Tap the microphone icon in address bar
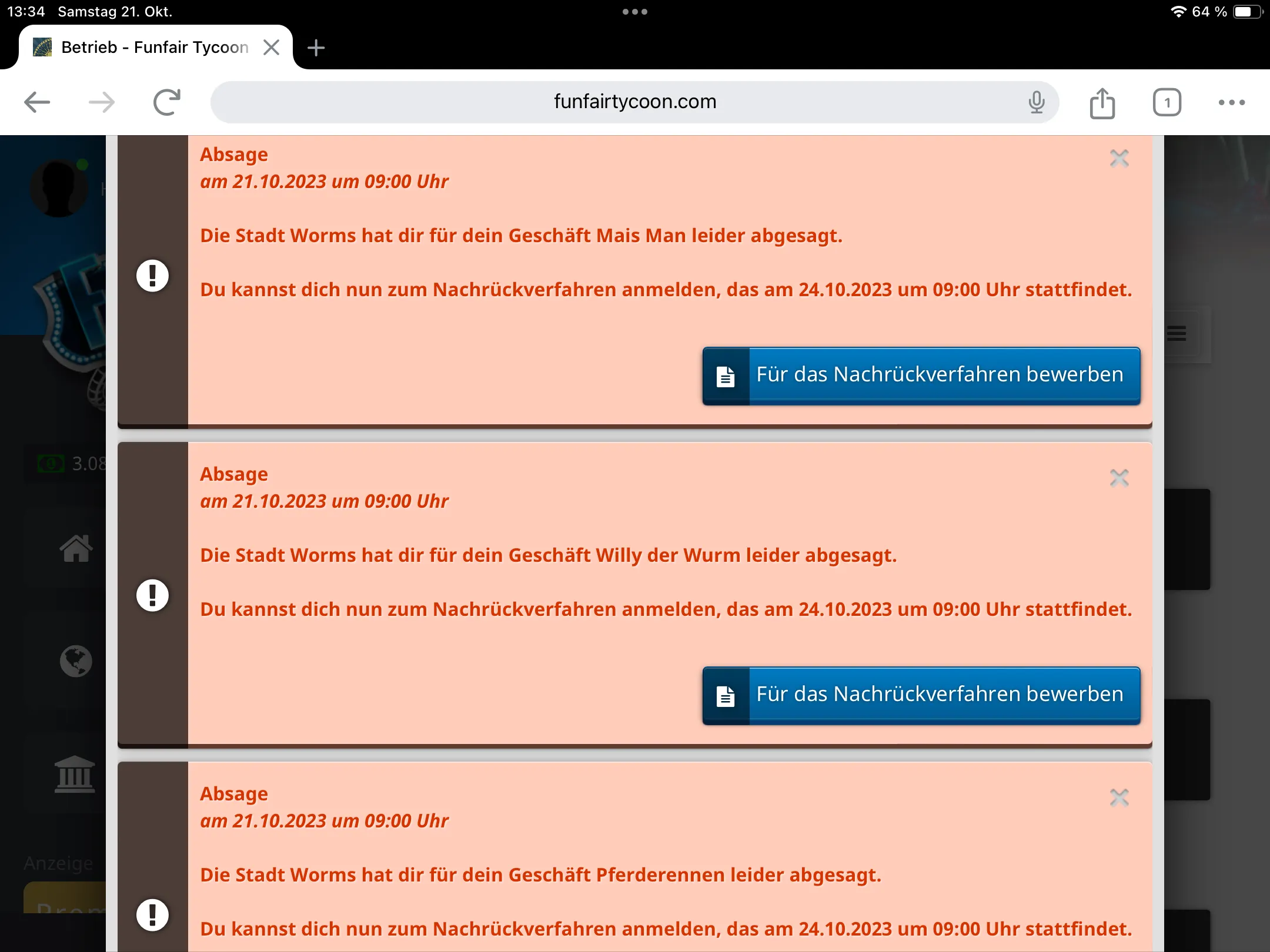Screen dimensions: 1270x952 (1037, 102)
